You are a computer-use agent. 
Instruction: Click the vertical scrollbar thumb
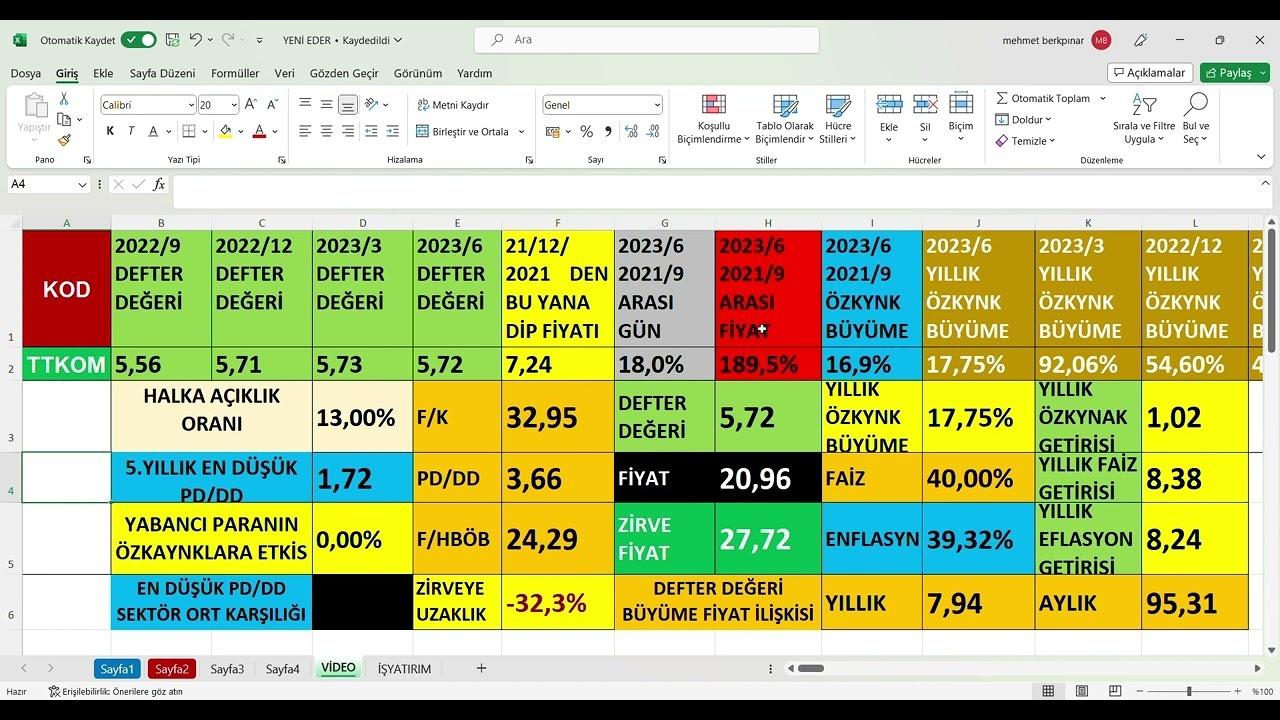[1272, 292]
